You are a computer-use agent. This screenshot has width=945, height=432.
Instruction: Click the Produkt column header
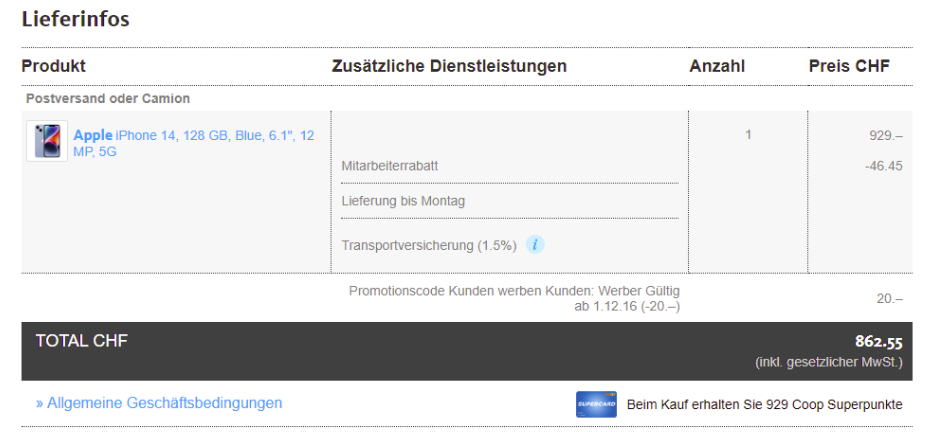[53, 66]
